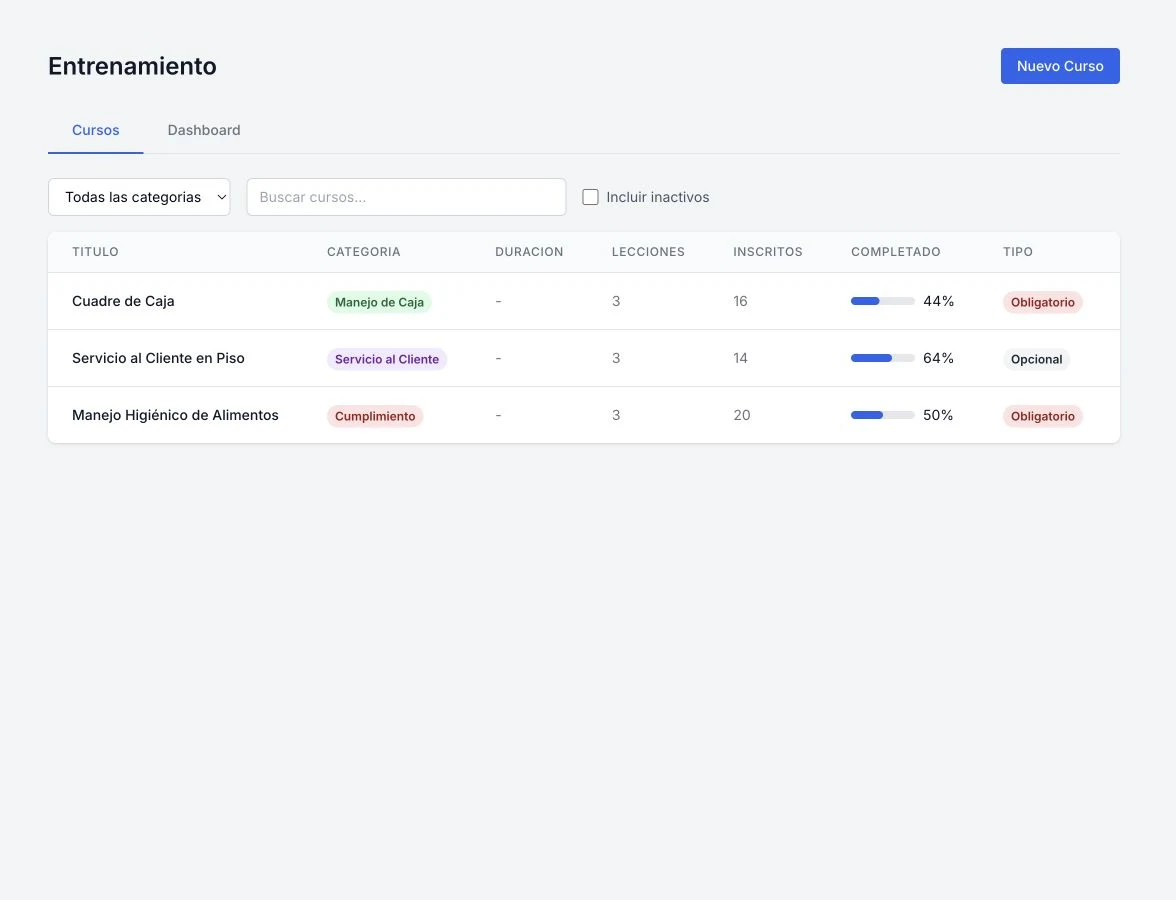Click the Nuevo Curso button

[1060, 66]
